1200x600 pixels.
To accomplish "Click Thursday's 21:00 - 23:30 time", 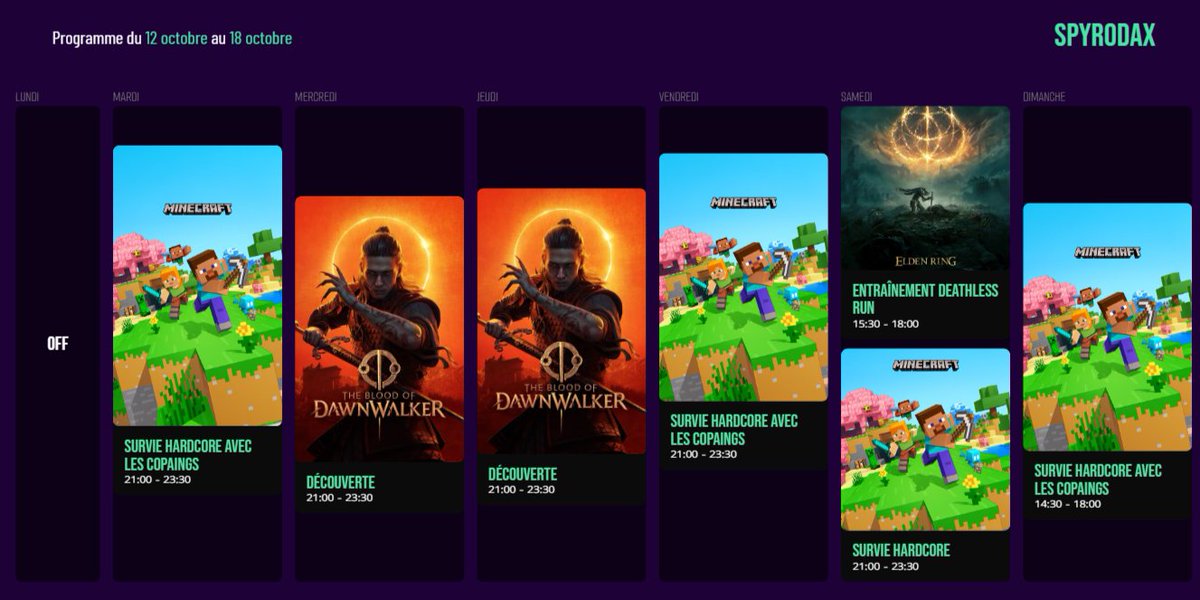I will point(521,489).
